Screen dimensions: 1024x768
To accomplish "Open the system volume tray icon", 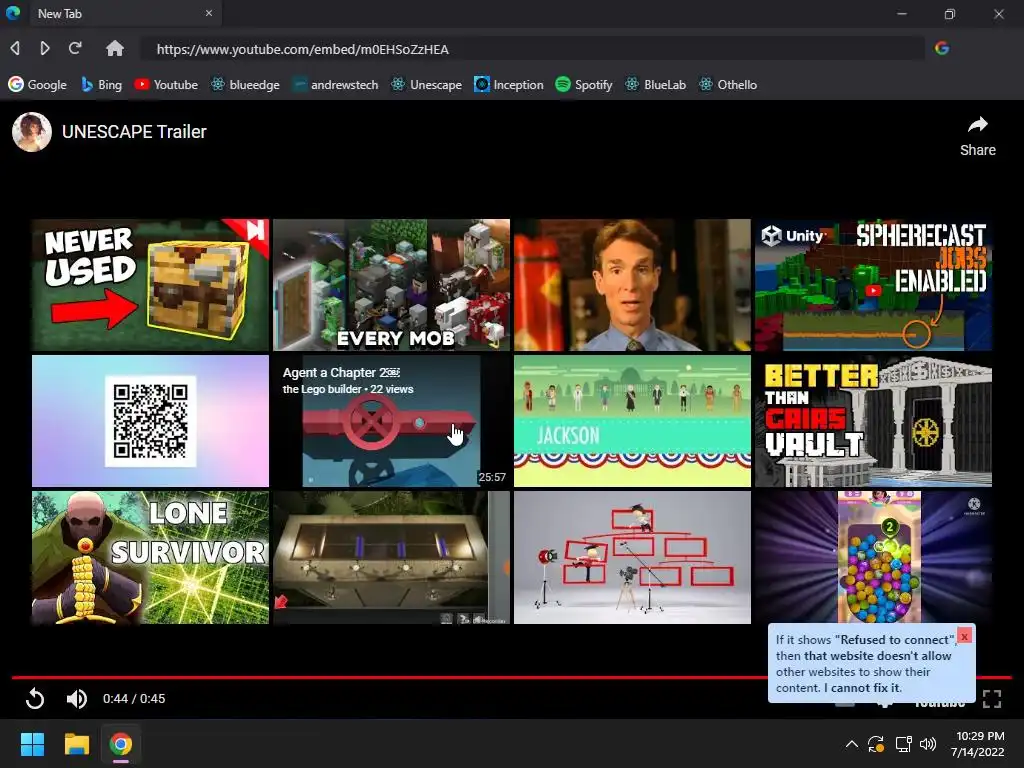I will (x=927, y=744).
